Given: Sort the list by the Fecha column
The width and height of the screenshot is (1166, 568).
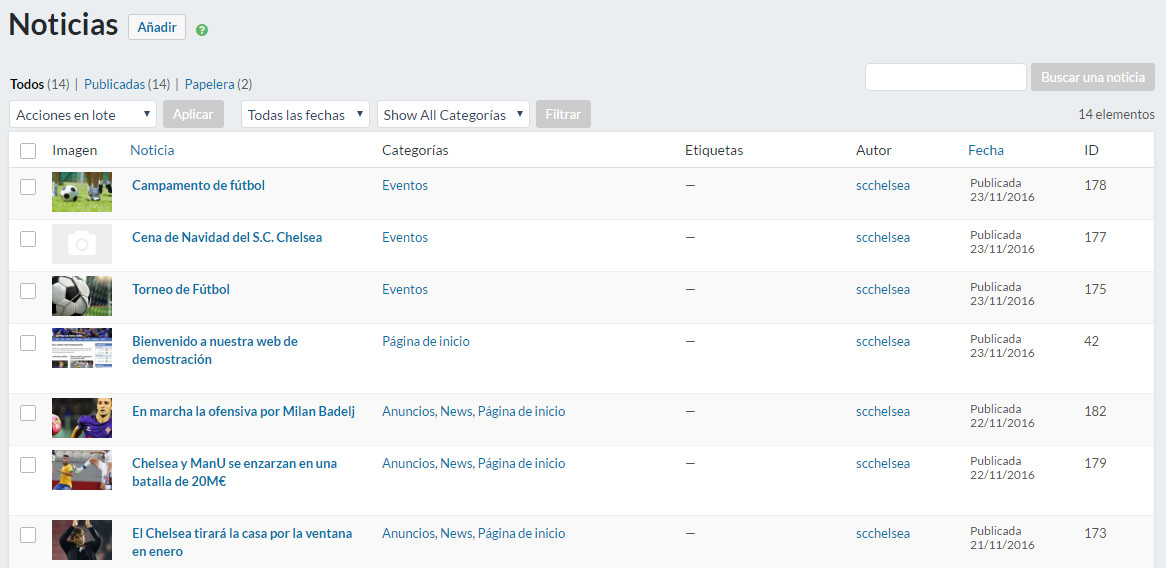Looking at the screenshot, I should pos(985,151).
